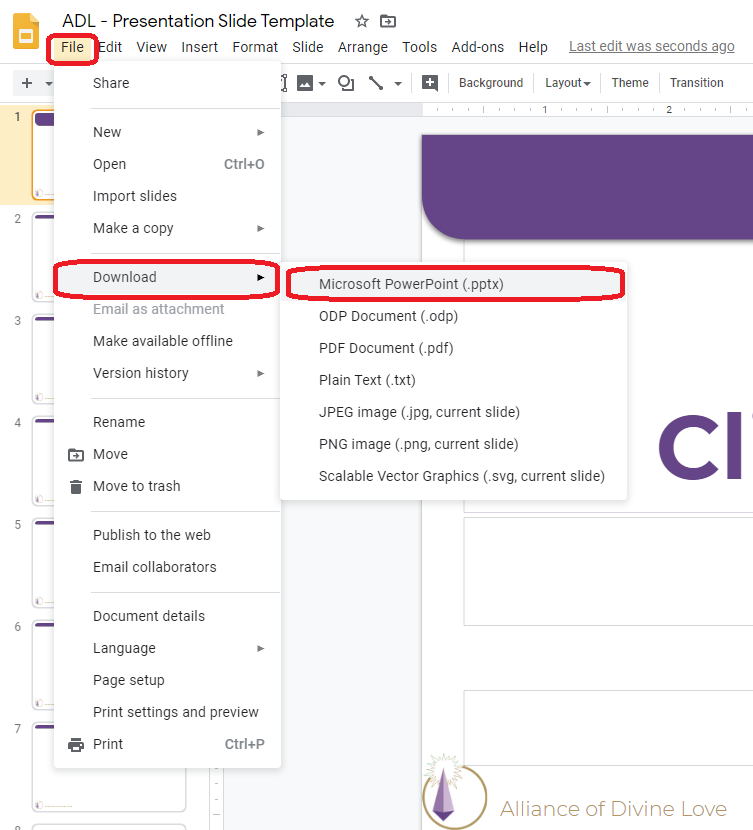Star the ADL presentation
This screenshot has height=830, width=753.
[362, 22]
